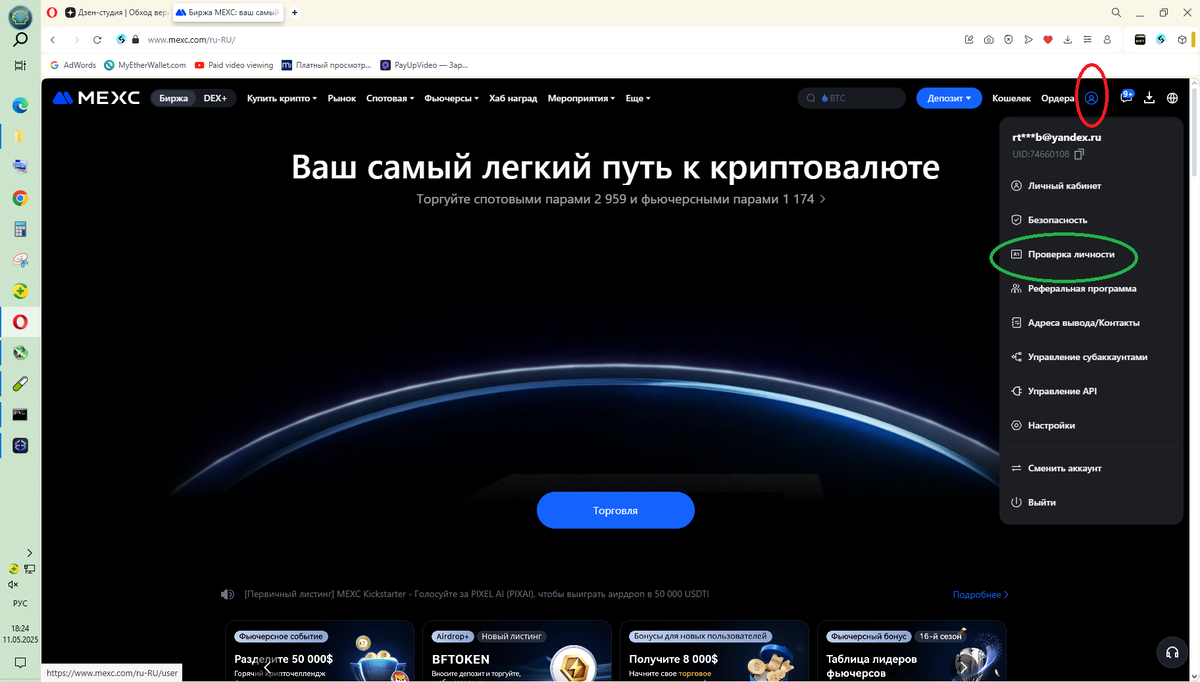Switch to the Дзен-студия browser tab
1200x682 pixels.
pyautogui.click(x=116, y=12)
